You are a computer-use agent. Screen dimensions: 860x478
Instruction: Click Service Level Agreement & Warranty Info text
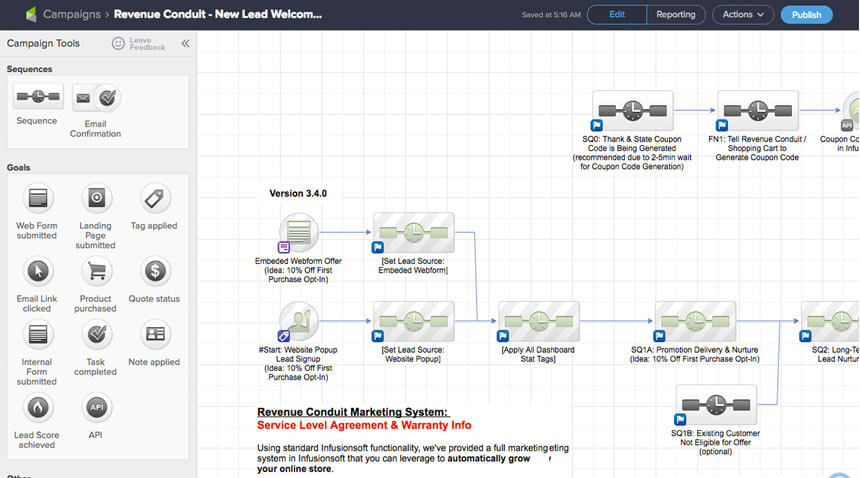(x=364, y=425)
